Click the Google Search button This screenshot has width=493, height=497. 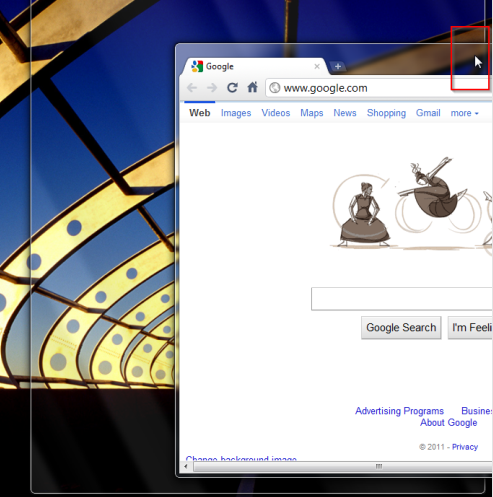pyautogui.click(x=401, y=328)
